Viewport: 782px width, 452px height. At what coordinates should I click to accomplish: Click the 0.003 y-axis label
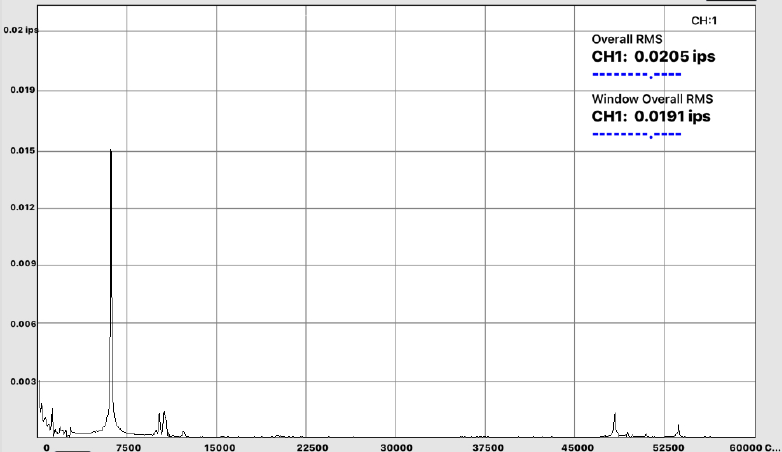click(22, 382)
